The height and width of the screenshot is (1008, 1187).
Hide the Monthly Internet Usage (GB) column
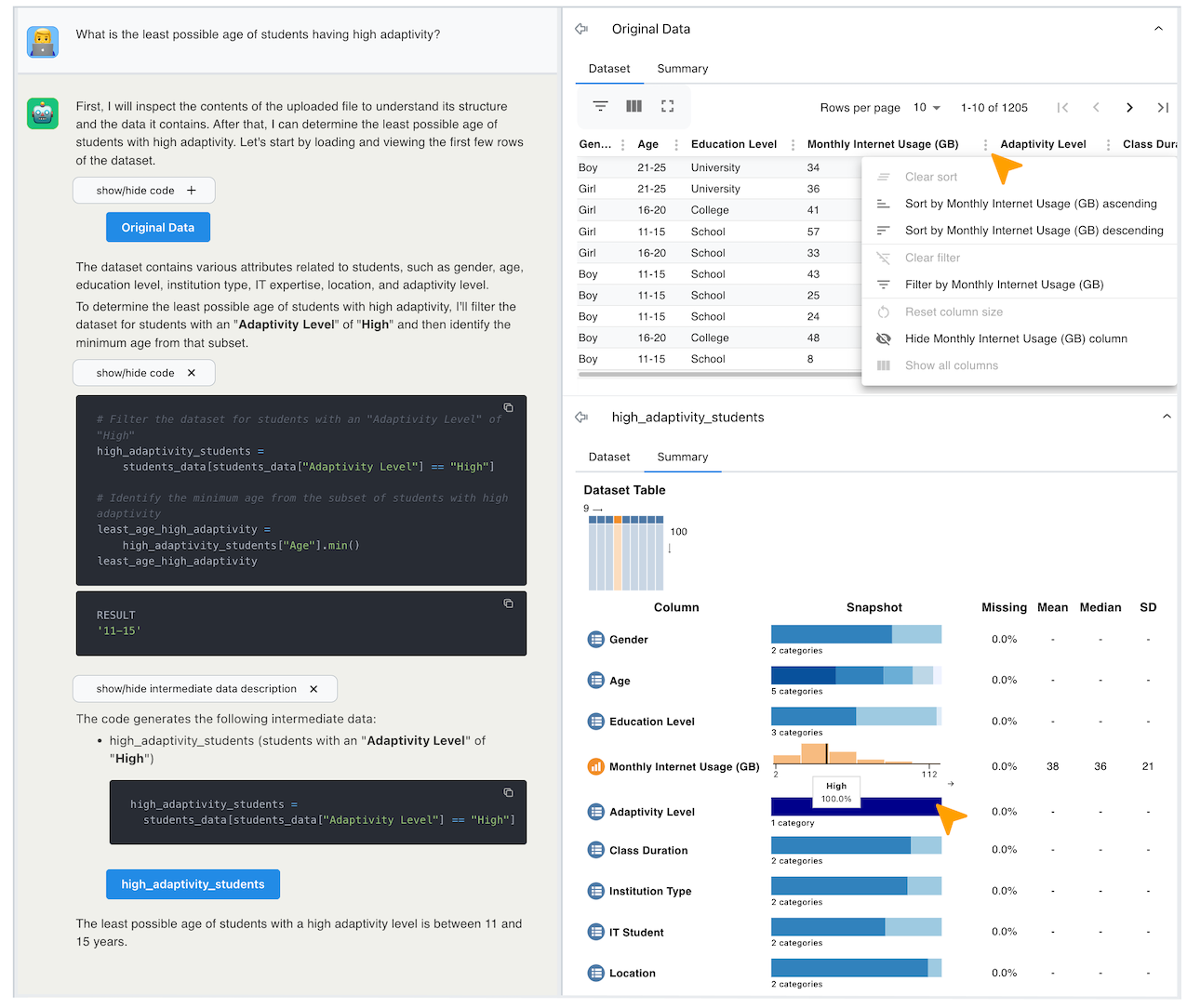coord(1015,338)
